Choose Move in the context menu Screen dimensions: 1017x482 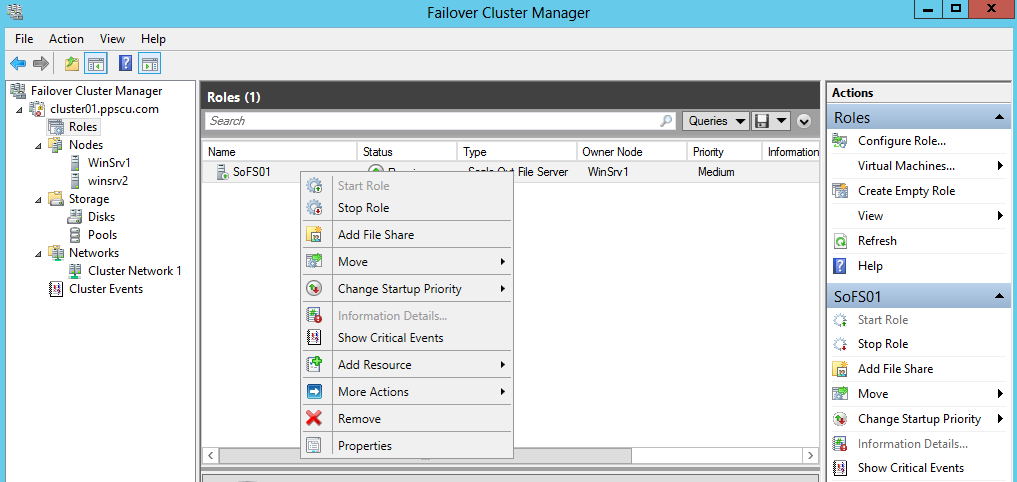coord(407,262)
